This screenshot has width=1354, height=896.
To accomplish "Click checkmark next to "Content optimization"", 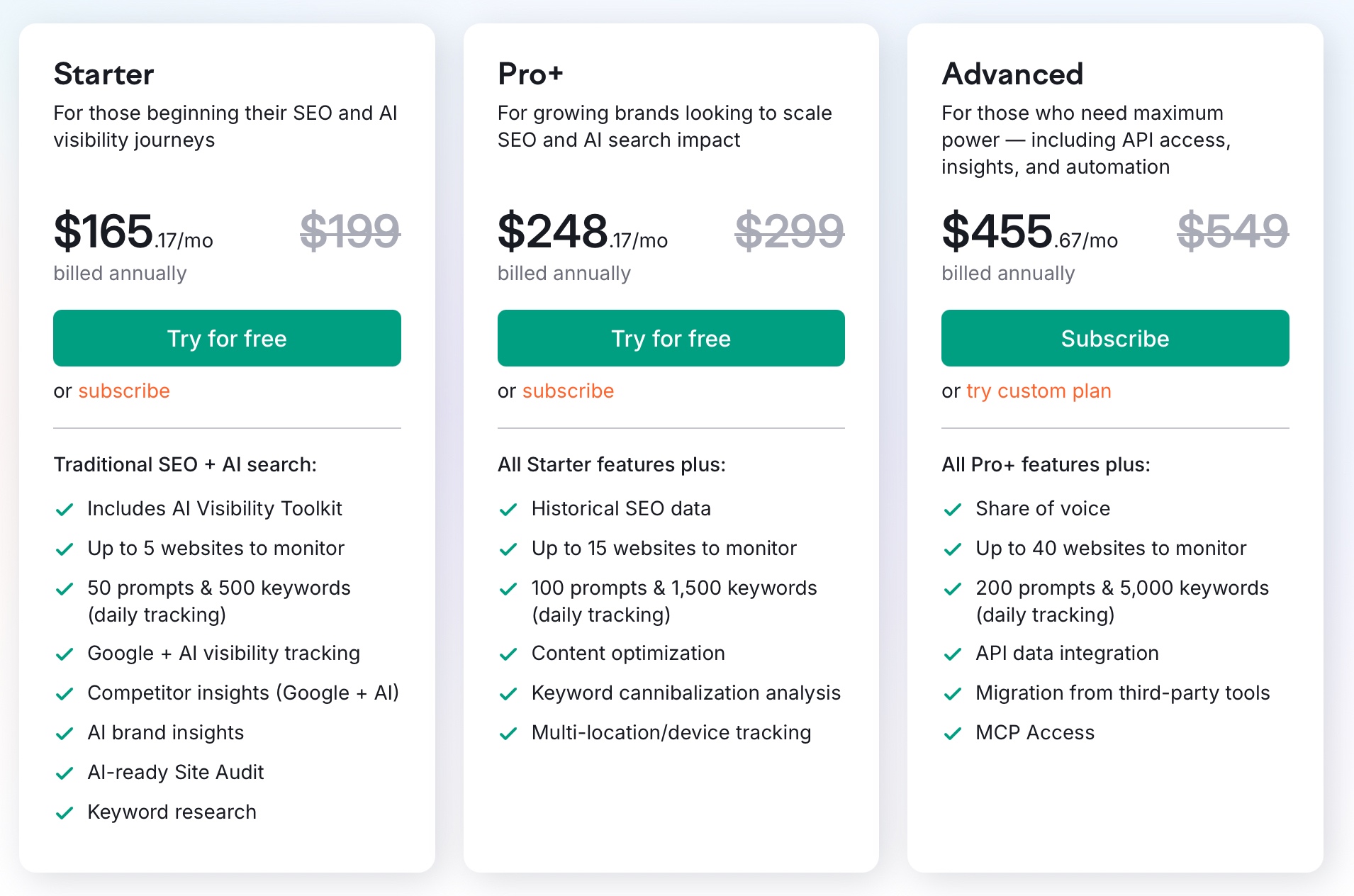I will click(x=509, y=653).
